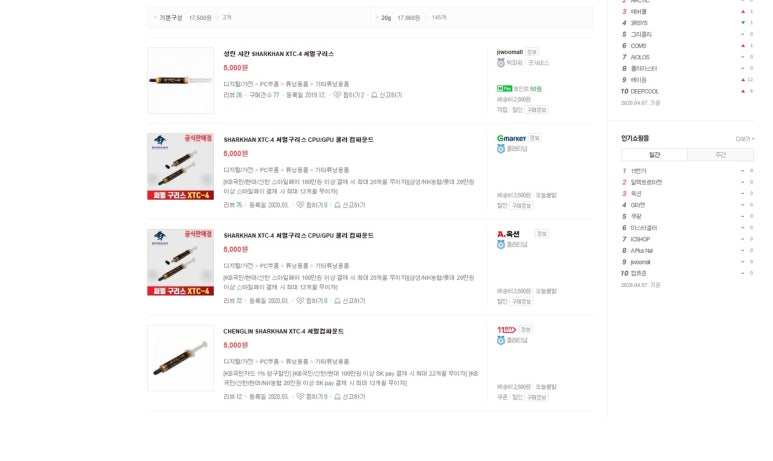Open the Gmarket seller logo
This screenshot has width=773, height=461.
click(511, 138)
